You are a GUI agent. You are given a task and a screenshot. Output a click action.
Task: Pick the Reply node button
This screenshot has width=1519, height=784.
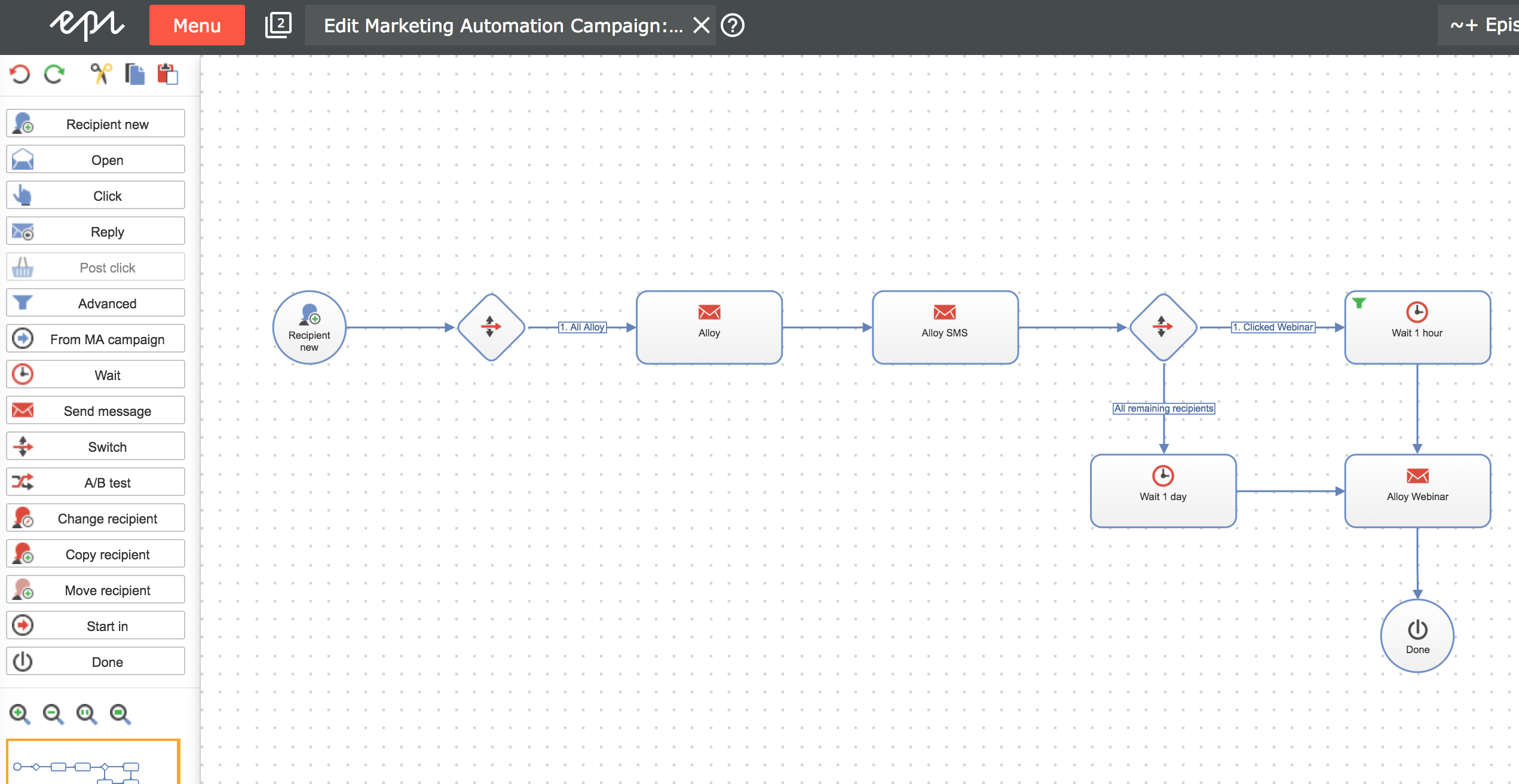[96, 231]
